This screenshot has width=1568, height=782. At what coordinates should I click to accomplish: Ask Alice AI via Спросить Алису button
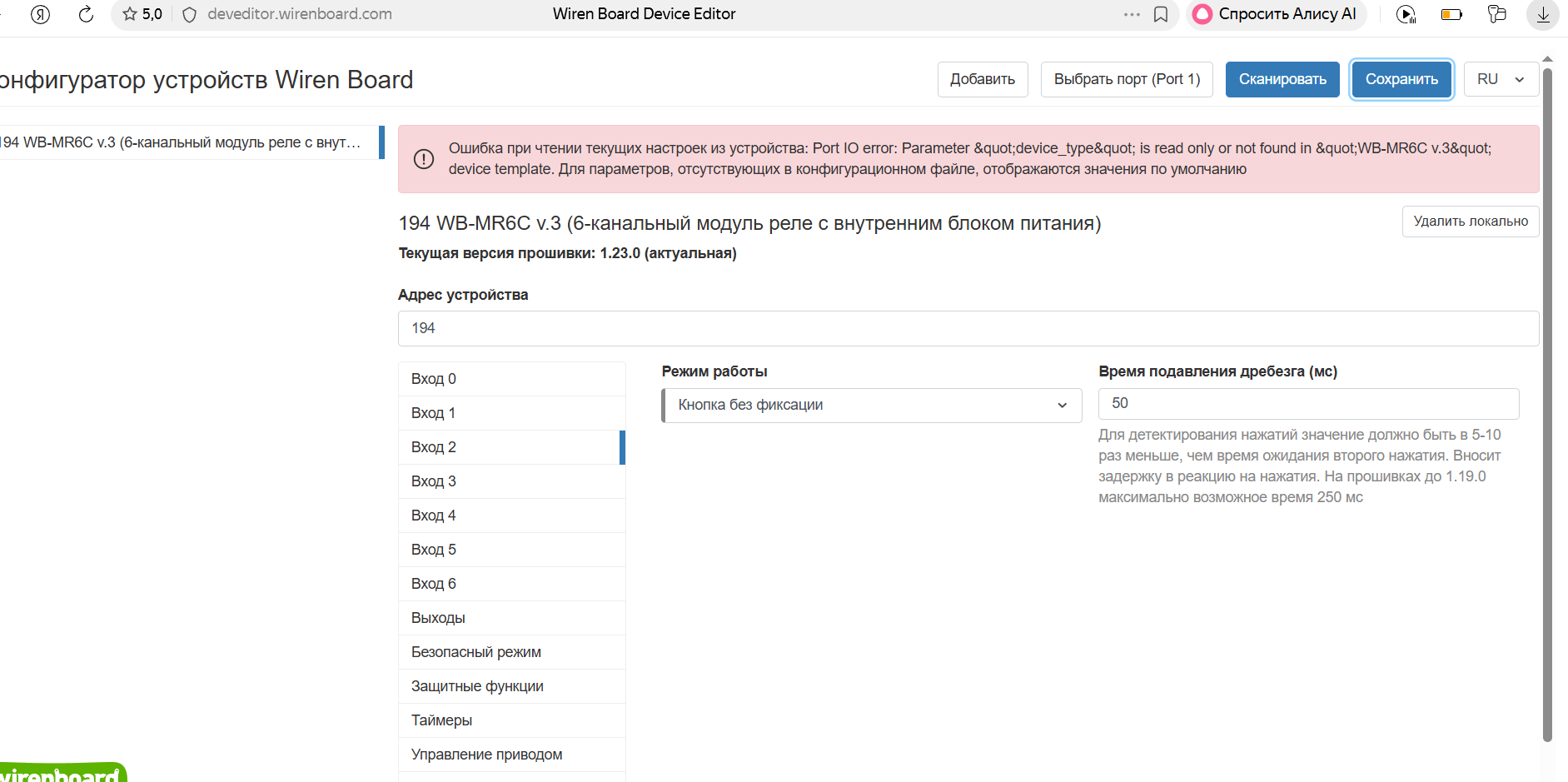[x=1276, y=14]
